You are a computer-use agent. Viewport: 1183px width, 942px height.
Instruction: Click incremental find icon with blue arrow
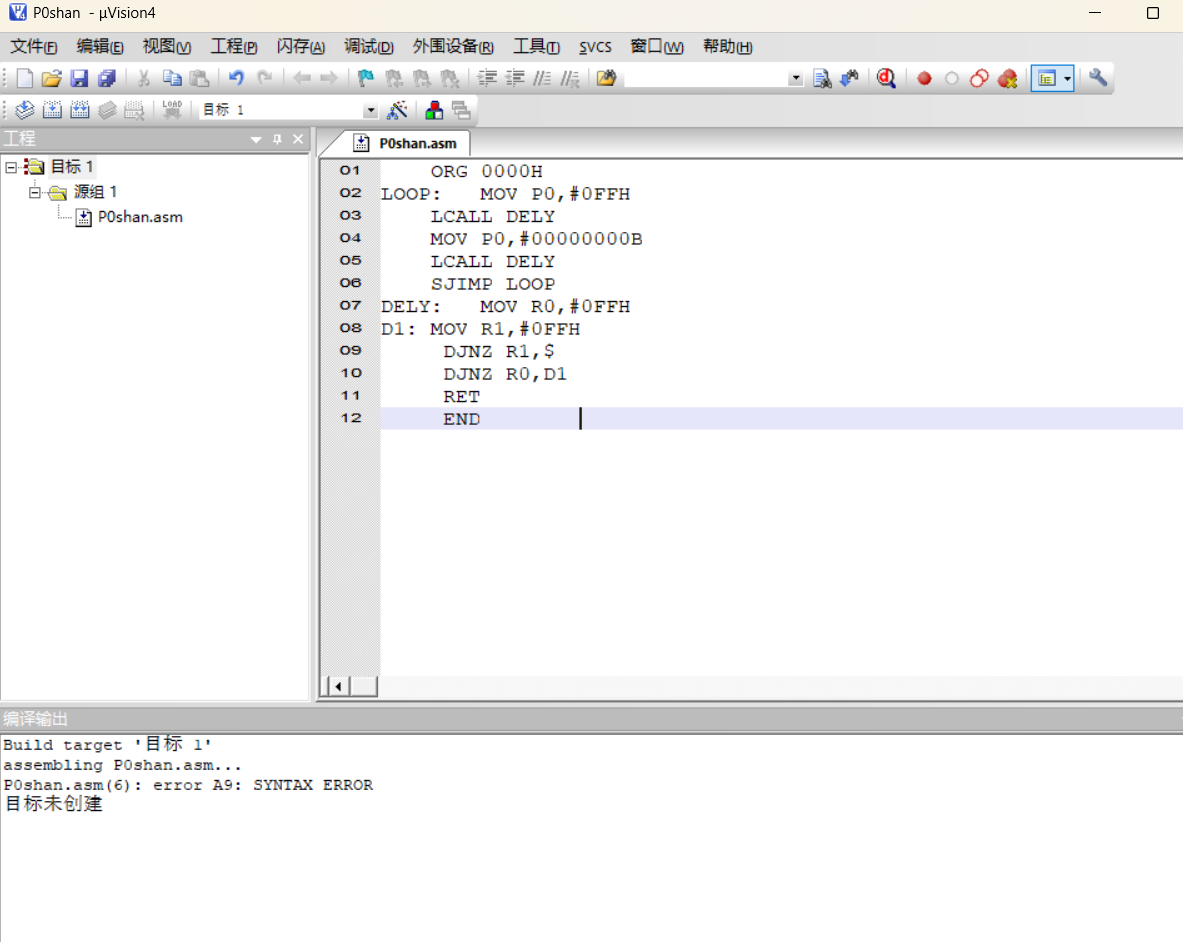coord(850,78)
